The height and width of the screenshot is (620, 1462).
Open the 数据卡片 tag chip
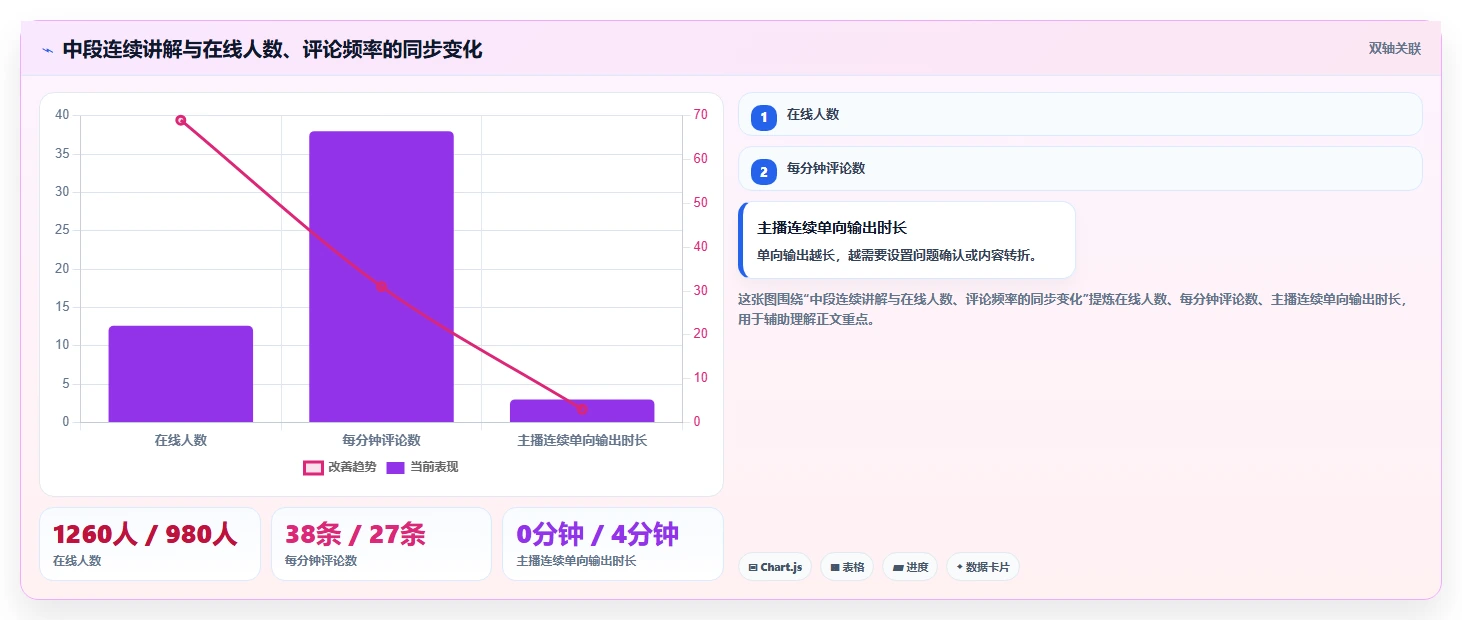983,567
